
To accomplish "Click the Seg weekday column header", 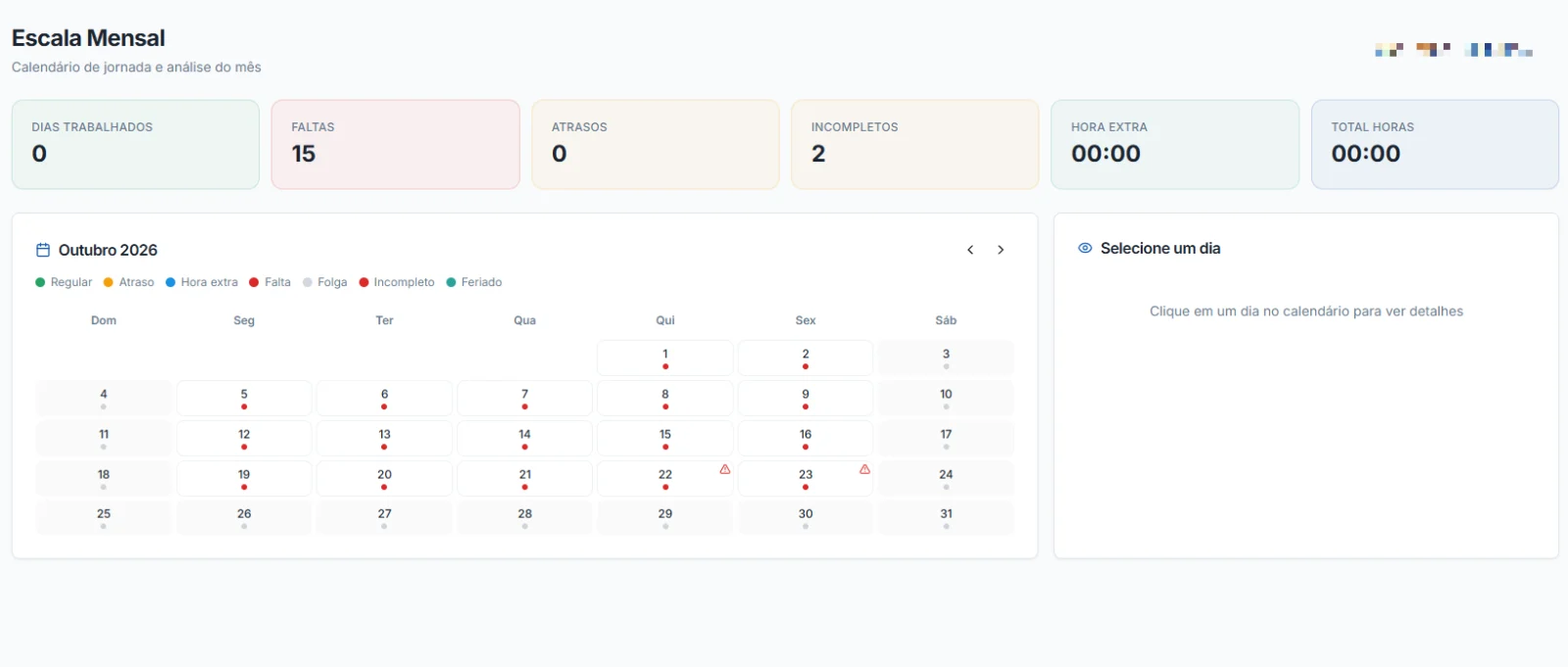I will click(244, 320).
